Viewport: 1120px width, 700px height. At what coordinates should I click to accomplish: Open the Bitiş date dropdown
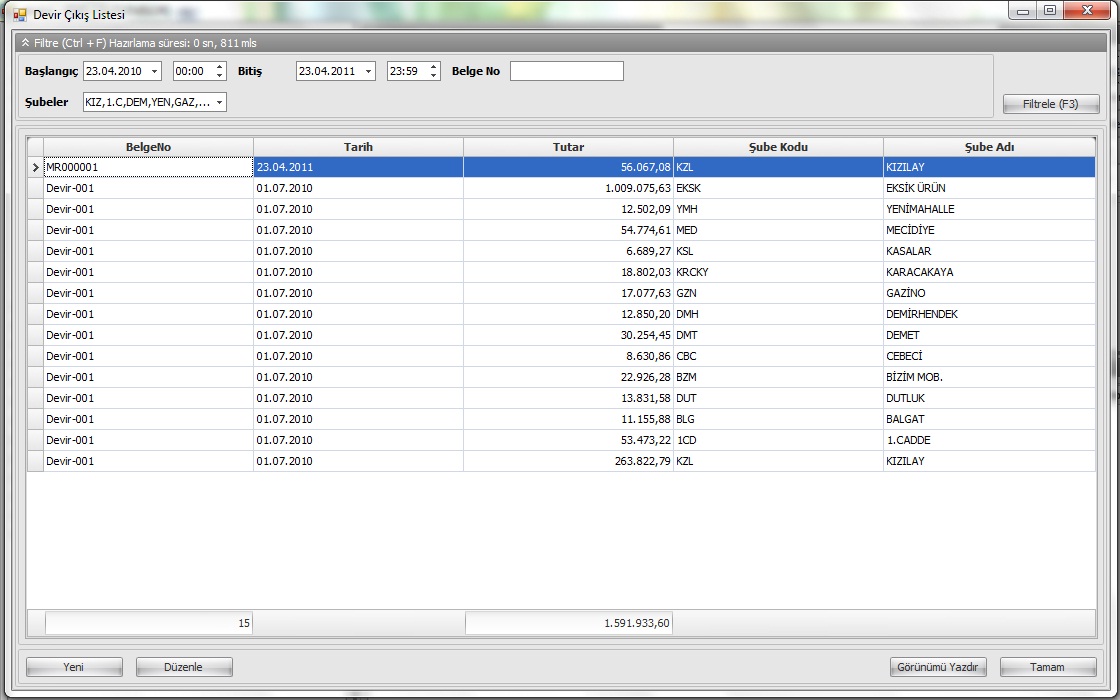[x=368, y=71]
